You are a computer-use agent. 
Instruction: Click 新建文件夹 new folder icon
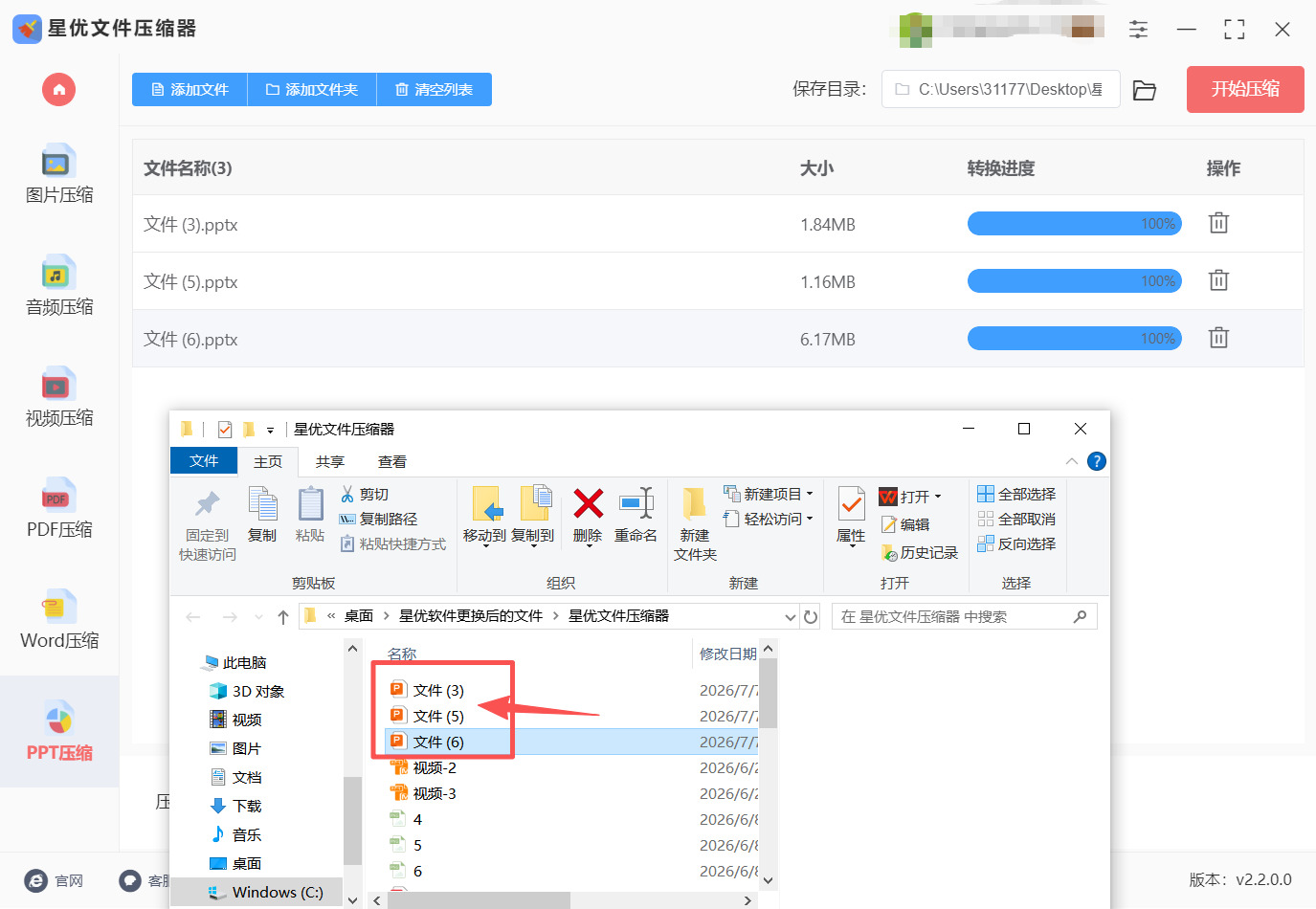point(695,524)
